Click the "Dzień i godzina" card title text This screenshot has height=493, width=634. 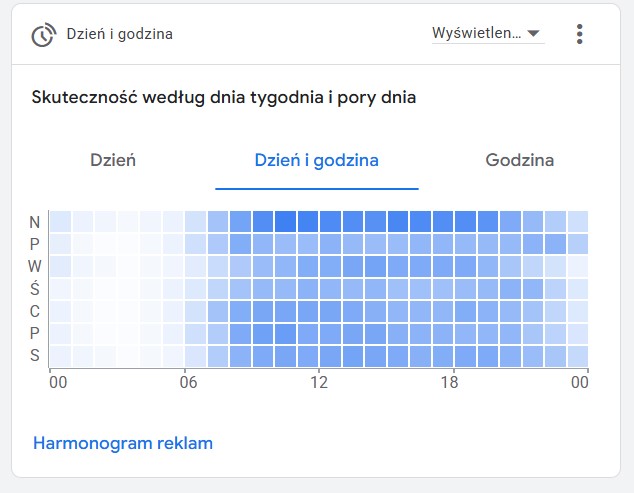[x=120, y=35]
